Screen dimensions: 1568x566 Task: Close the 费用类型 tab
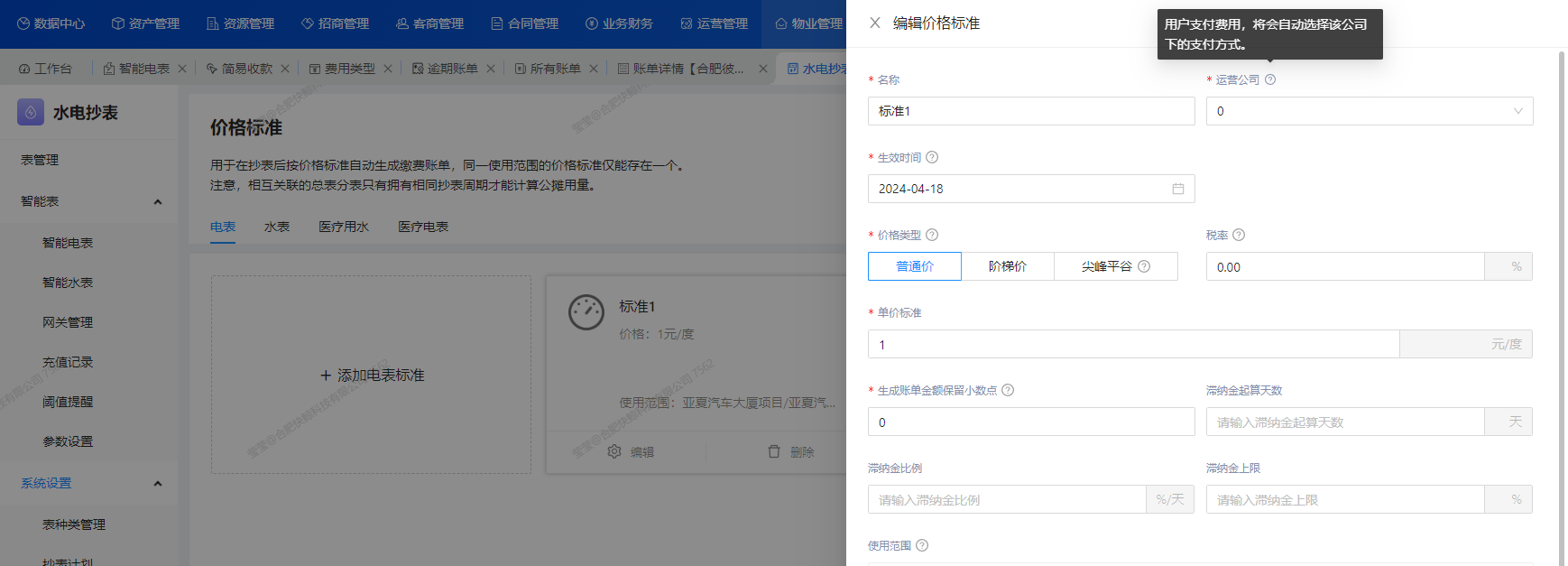388,69
